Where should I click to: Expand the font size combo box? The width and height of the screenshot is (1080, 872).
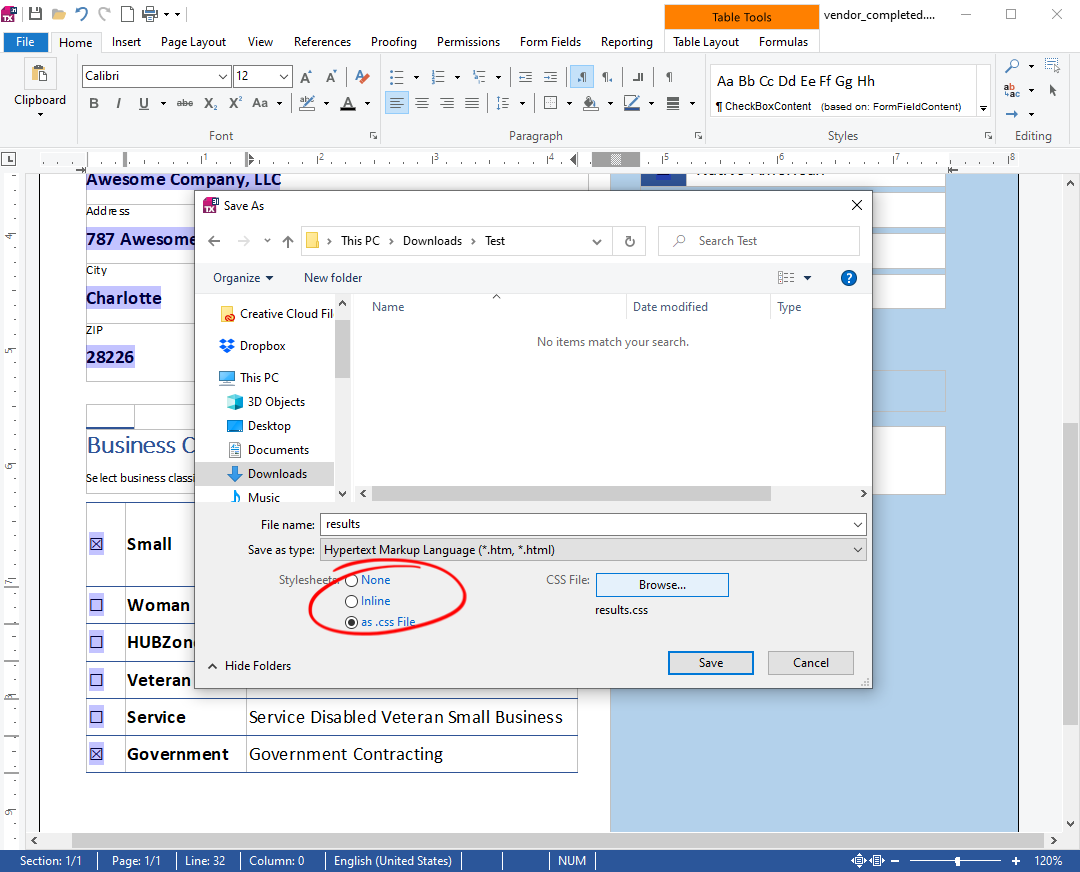(283, 76)
